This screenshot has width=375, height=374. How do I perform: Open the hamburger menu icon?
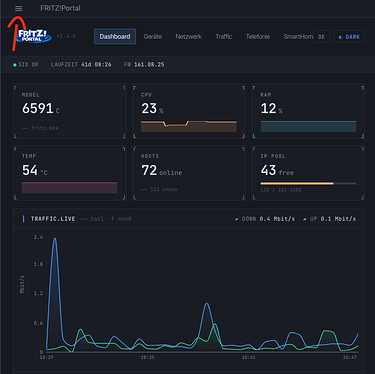(19, 8)
